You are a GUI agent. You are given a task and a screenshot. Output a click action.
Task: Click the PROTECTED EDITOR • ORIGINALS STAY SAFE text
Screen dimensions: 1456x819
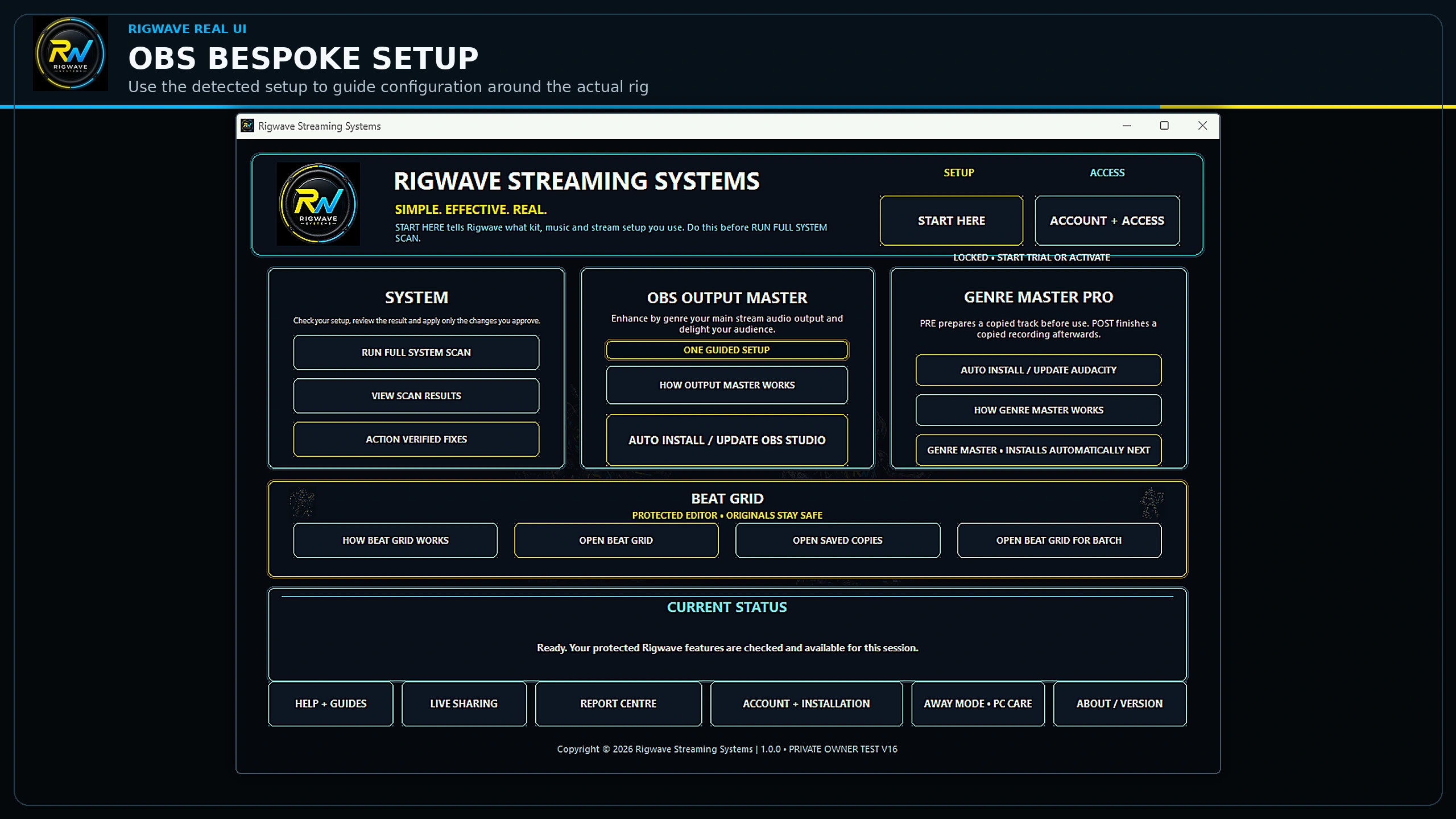[x=727, y=515]
